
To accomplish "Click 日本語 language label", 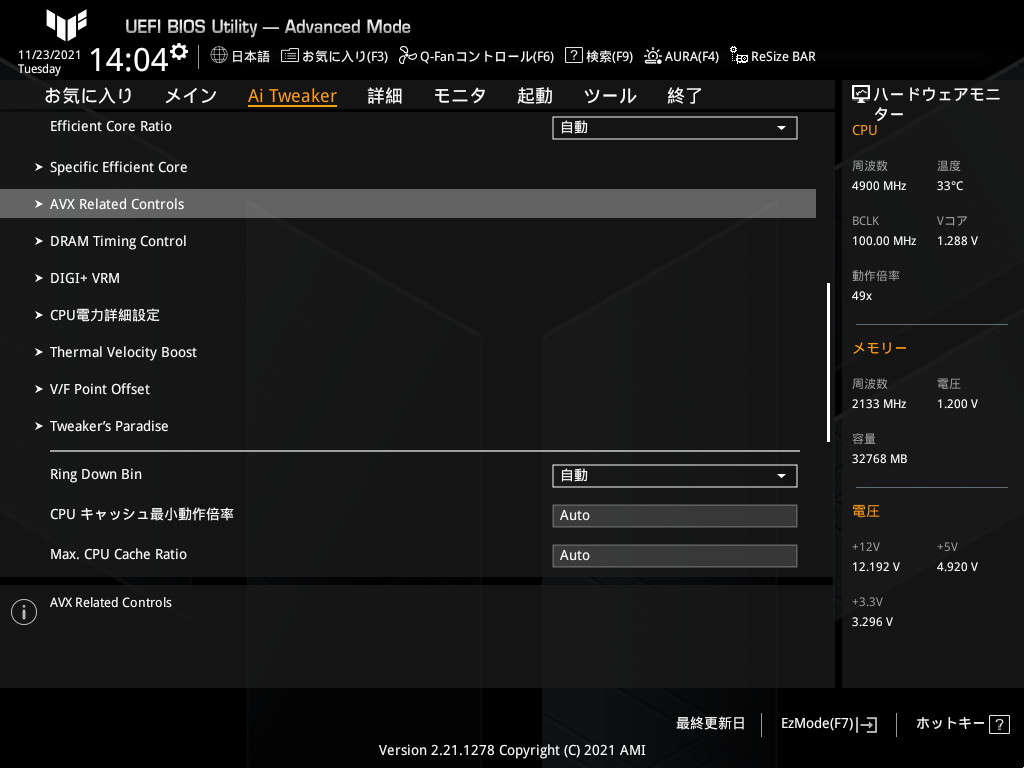I will point(251,56).
